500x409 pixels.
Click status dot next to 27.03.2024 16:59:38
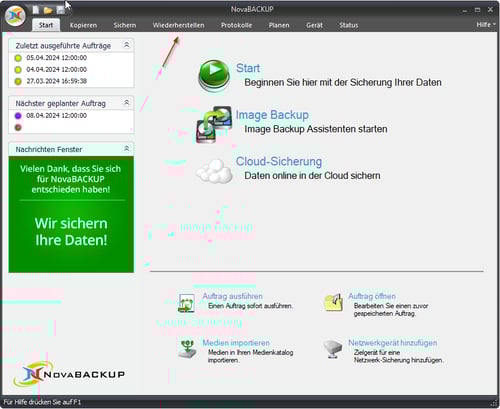point(18,81)
